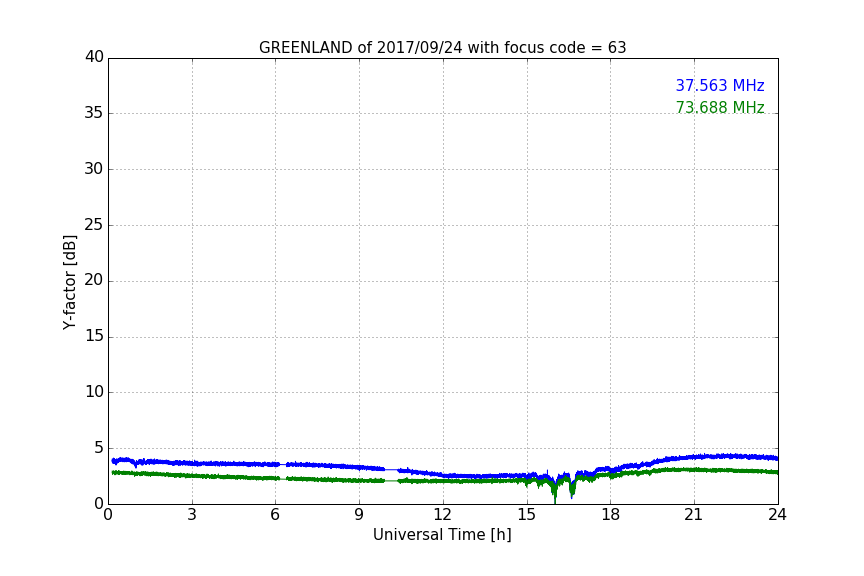Click the x-axis tick value 21
This screenshot has width=864, height=576.
click(x=694, y=515)
